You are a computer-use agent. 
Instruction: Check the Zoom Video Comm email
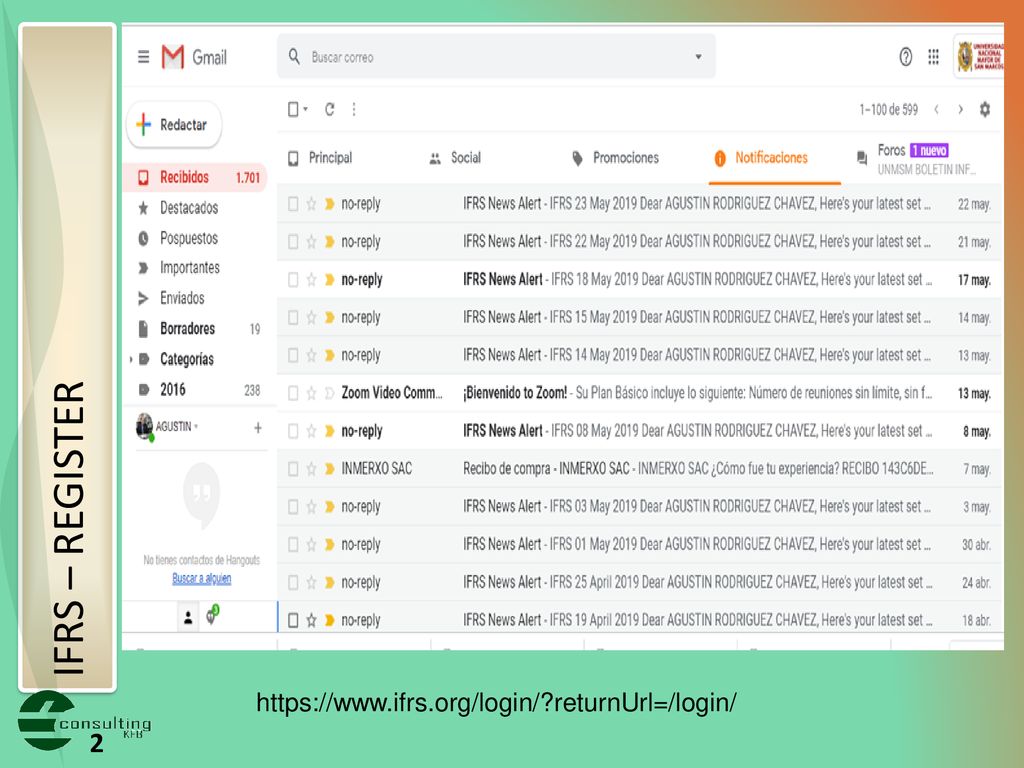coord(293,393)
